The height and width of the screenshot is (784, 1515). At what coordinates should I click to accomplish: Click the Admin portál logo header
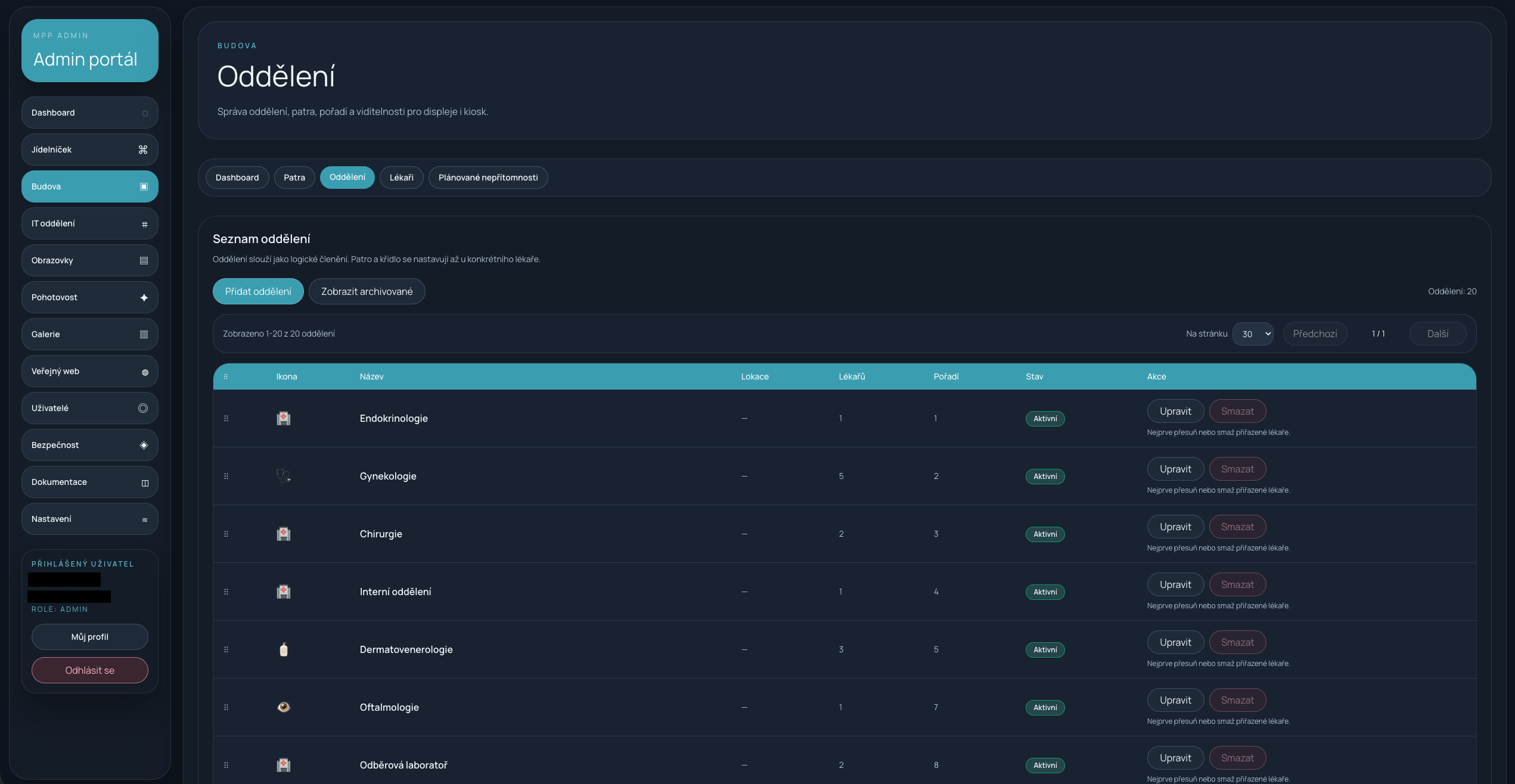point(90,51)
